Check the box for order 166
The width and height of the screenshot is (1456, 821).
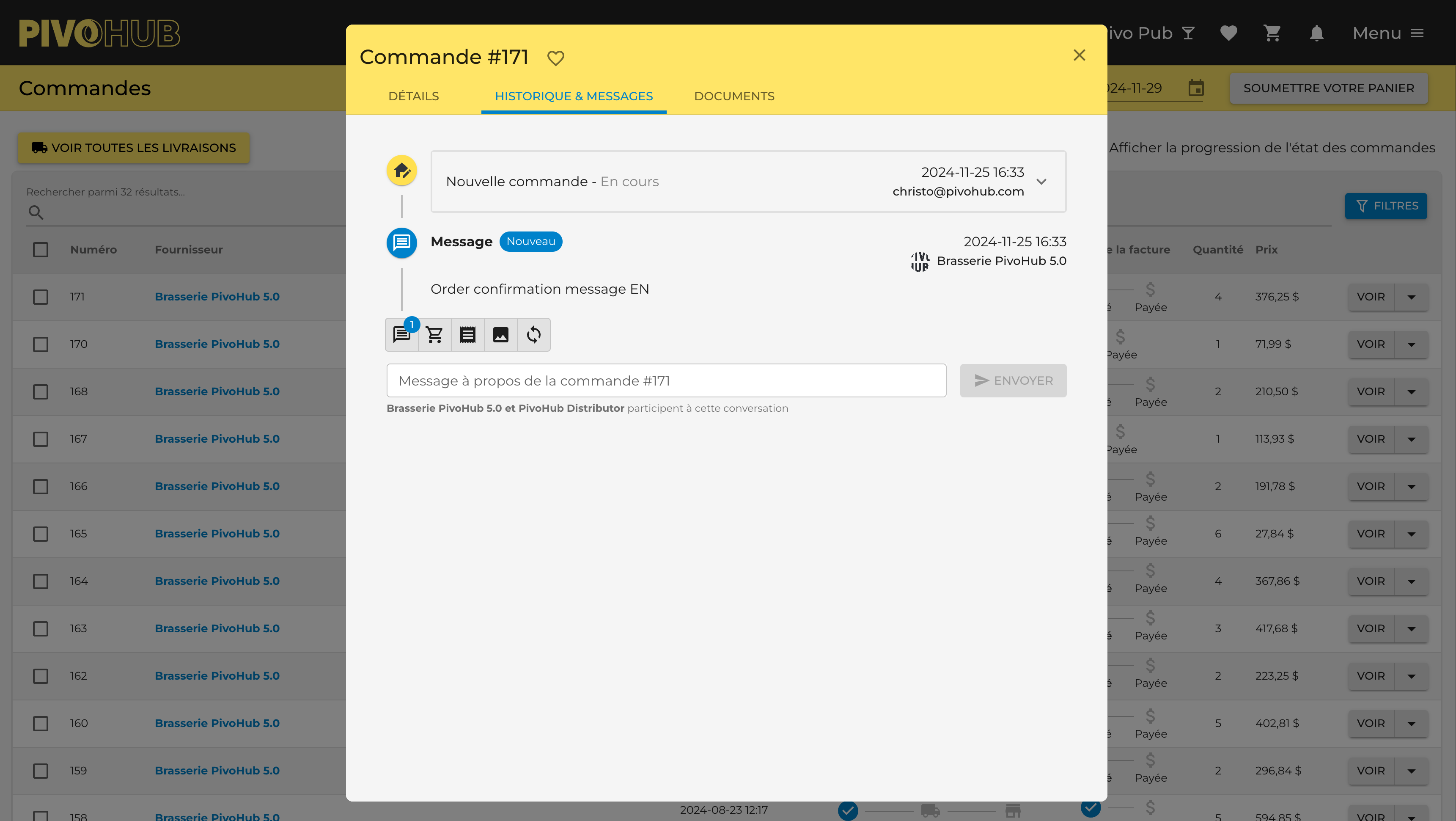coord(40,486)
